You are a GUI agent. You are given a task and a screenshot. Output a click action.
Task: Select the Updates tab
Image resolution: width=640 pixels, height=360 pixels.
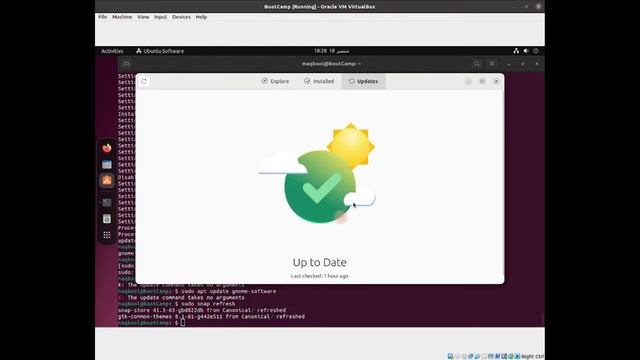(x=363, y=81)
